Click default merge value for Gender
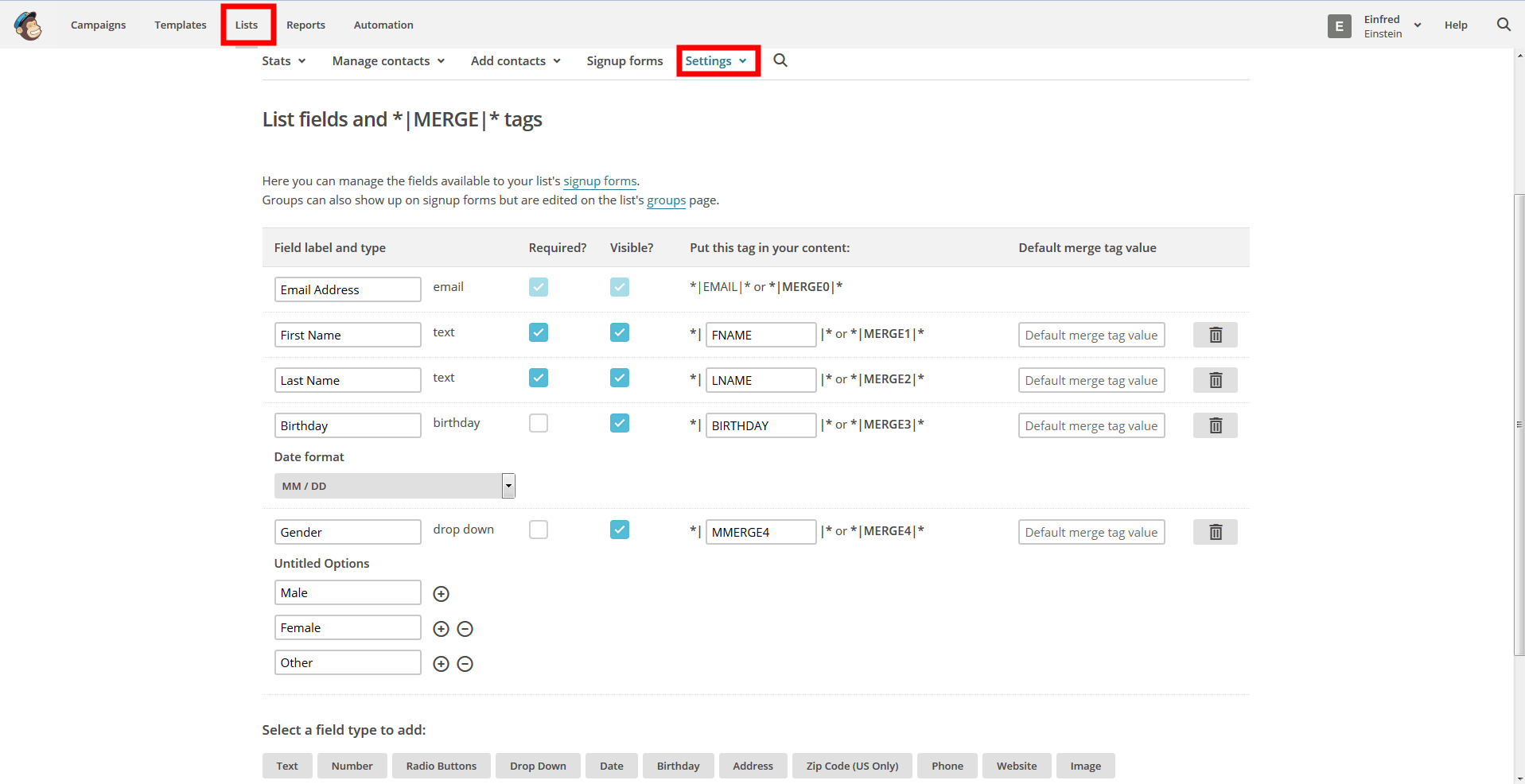The height and width of the screenshot is (784, 1525). pos(1091,532)
